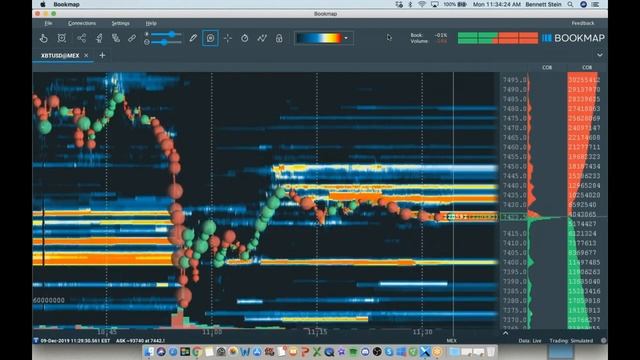
Task: Select the pencil drawing tool
Action: [193, 38]
